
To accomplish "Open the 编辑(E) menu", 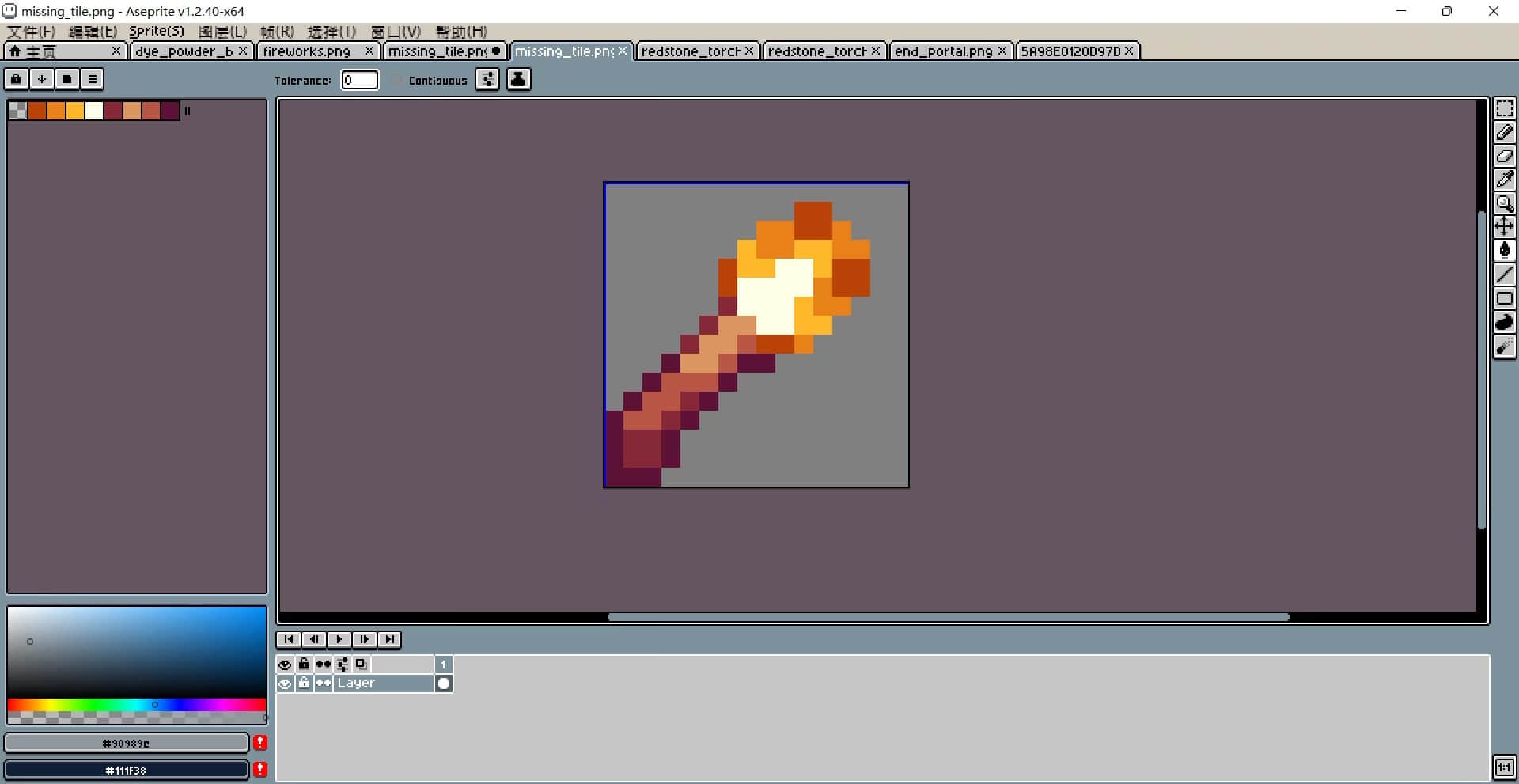I will pyautogui.click(x=93, y=32).
